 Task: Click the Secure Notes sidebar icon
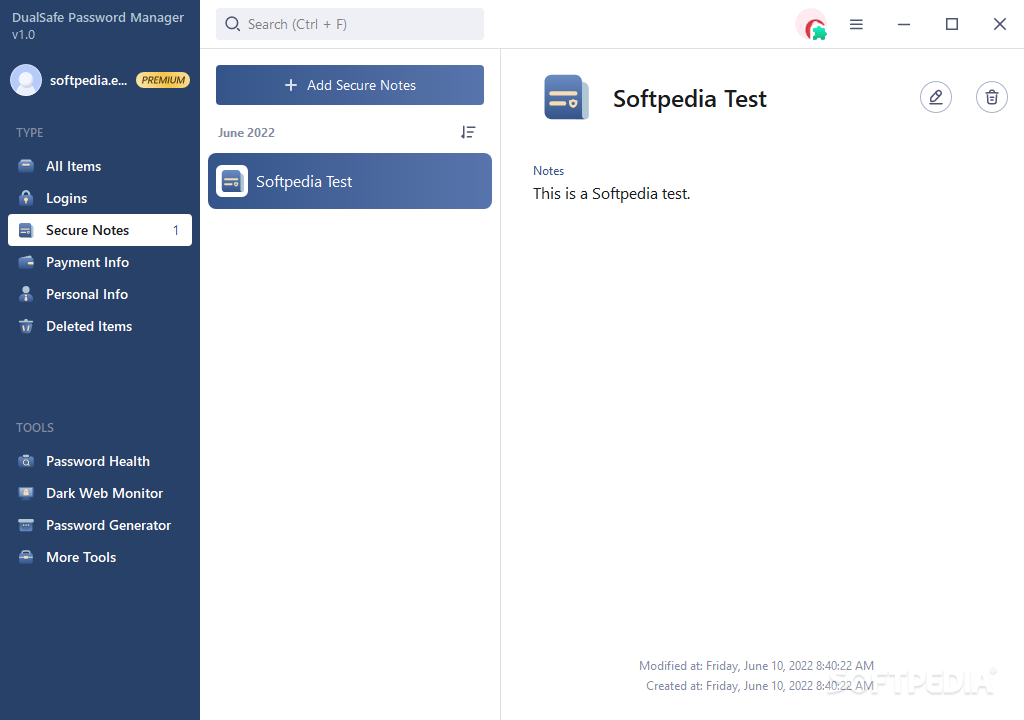(26, 230)
